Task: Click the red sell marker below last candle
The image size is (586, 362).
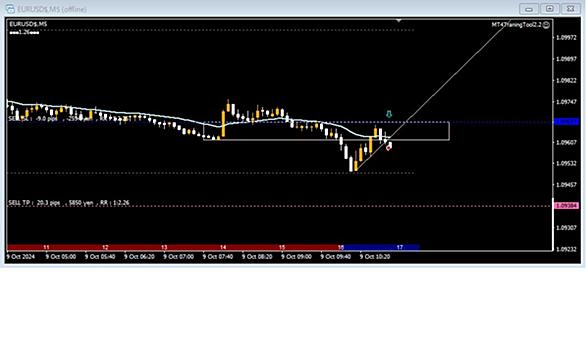Action: coord(389,148)
